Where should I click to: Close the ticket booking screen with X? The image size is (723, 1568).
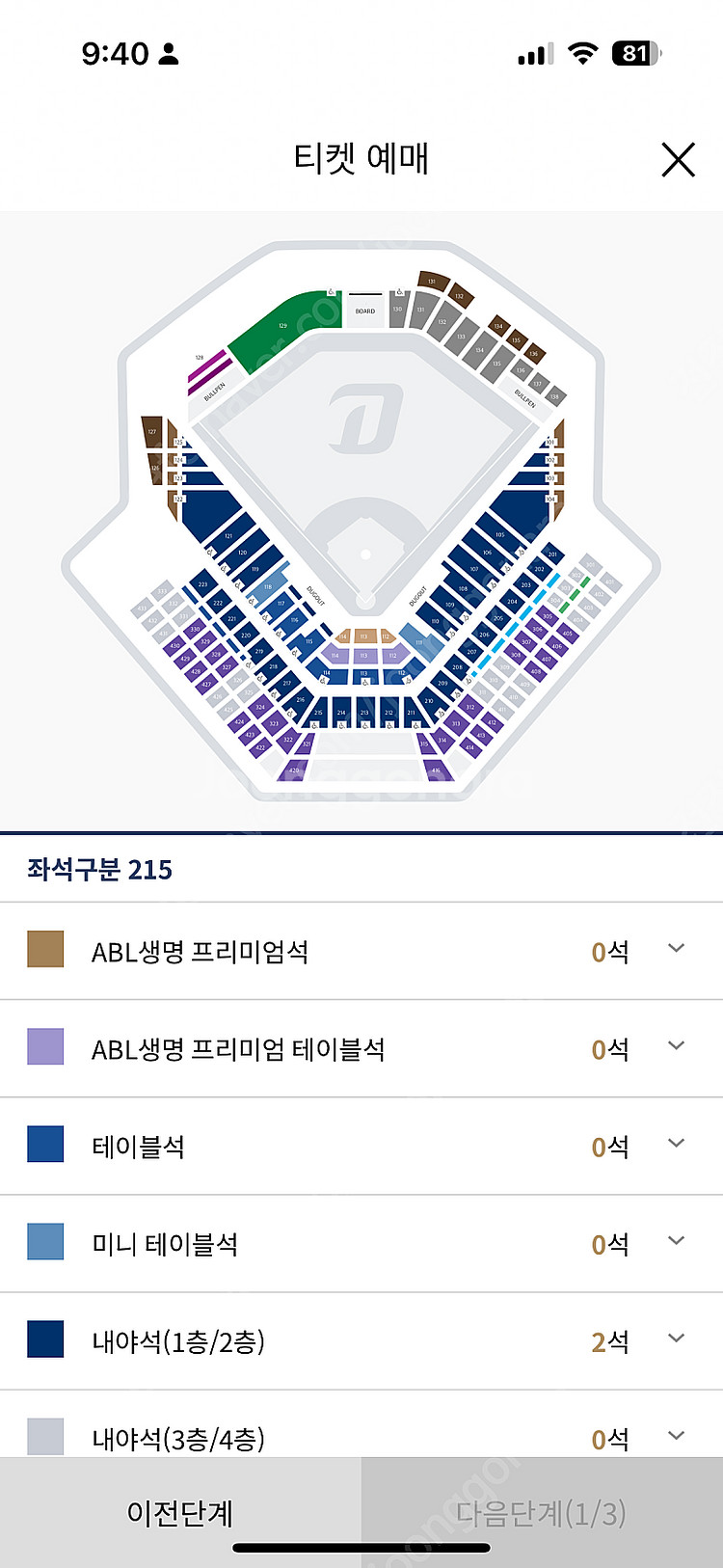click(x=678, y=159)
